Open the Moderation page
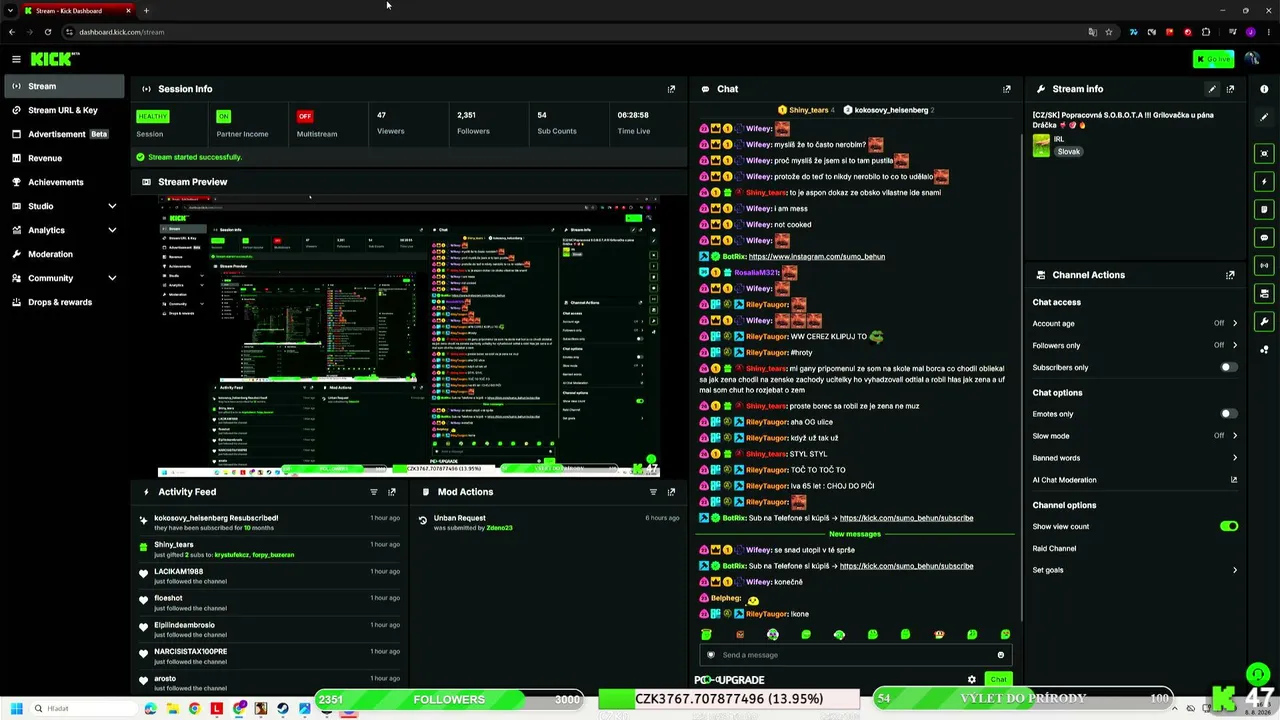Screen dimensions: 1280x720 [64, 254]
